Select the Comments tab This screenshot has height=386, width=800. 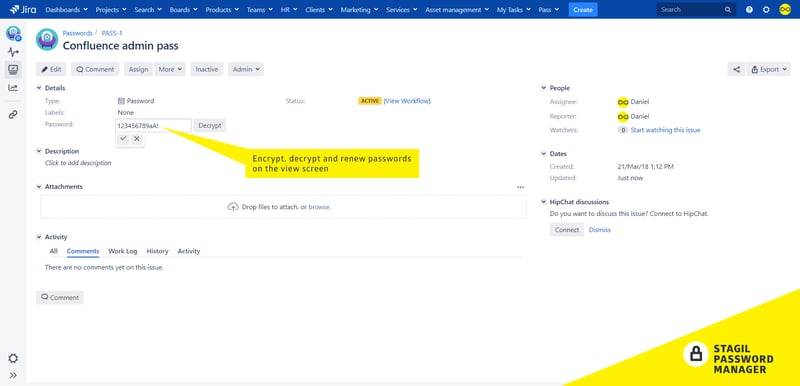pos(83,251)
